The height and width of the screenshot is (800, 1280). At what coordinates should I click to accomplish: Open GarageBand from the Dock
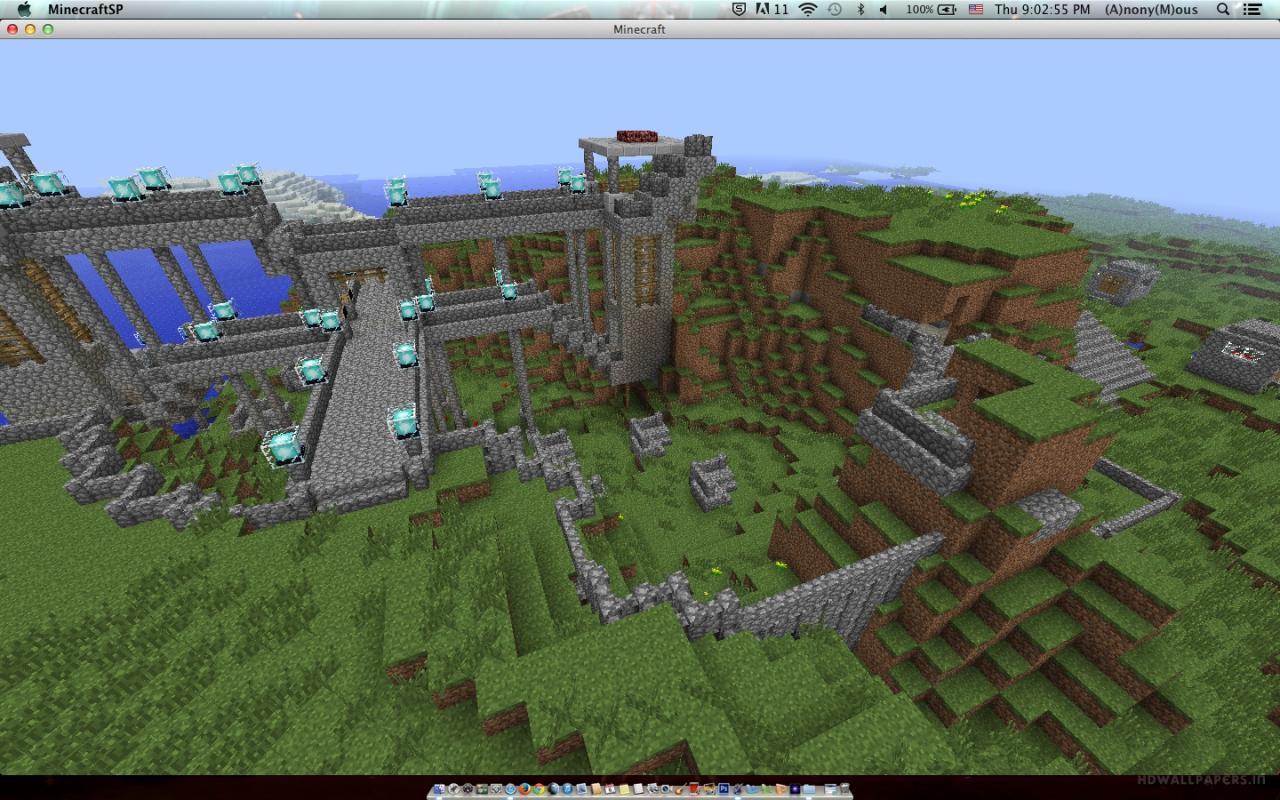point(678,791)
